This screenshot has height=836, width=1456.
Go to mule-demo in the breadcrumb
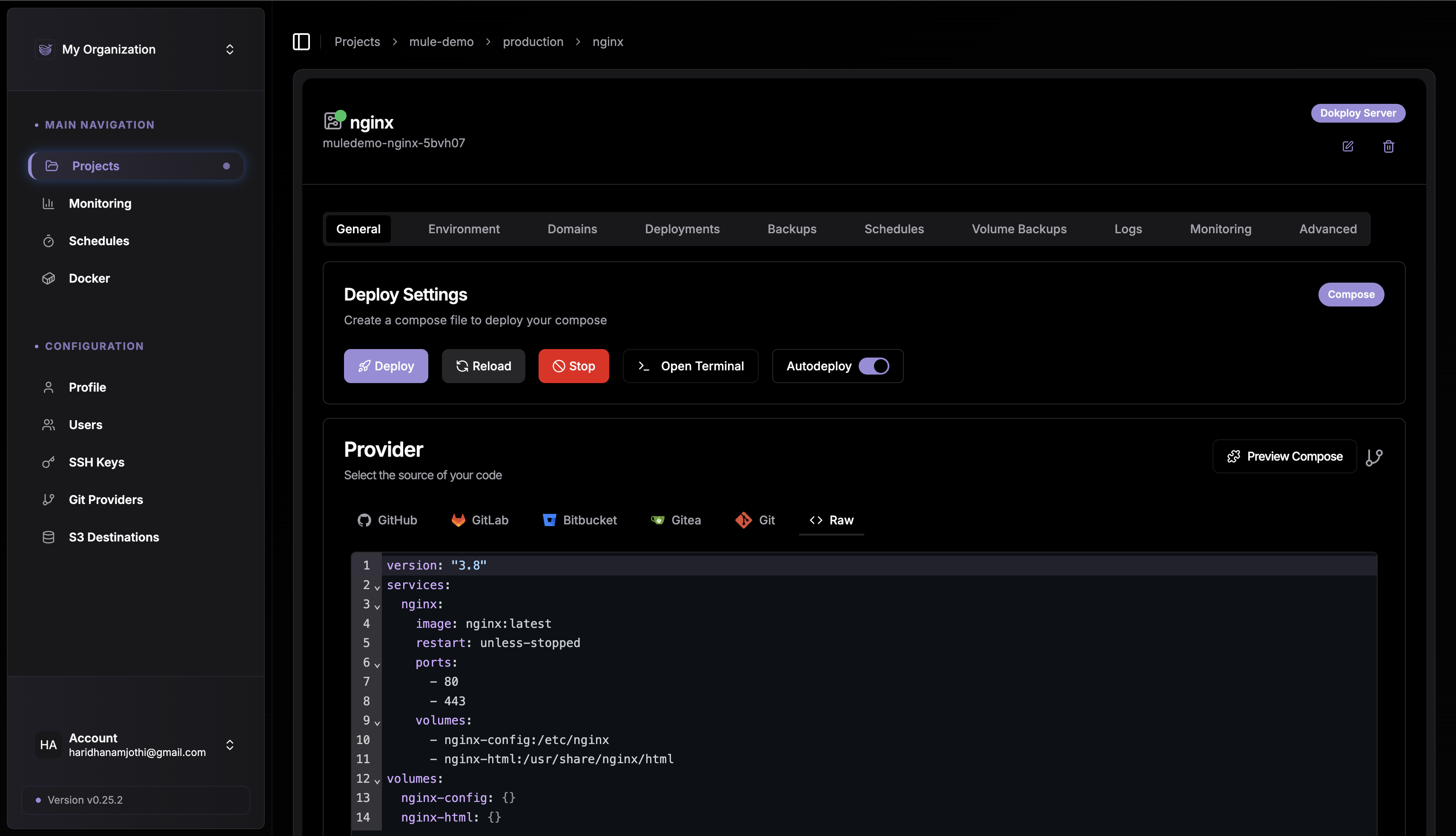[x=441, y=42]
